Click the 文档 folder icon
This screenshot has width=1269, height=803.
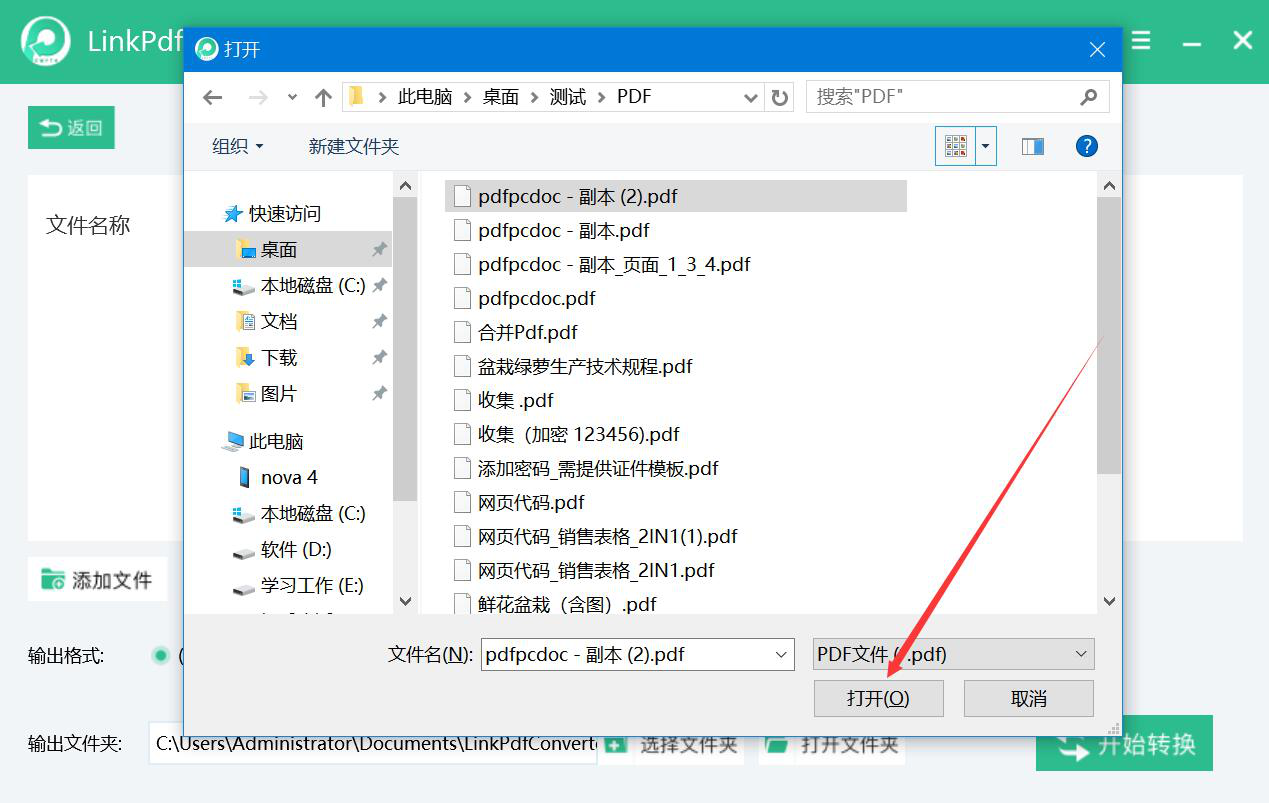click(x=244, y=321)
